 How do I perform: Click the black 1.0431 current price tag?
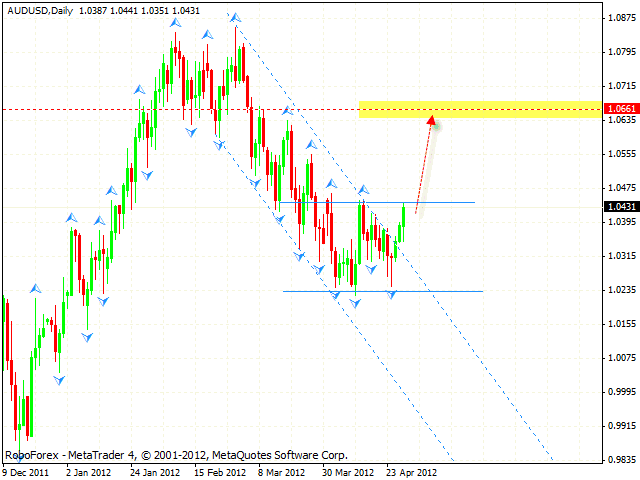click(621, 206)
